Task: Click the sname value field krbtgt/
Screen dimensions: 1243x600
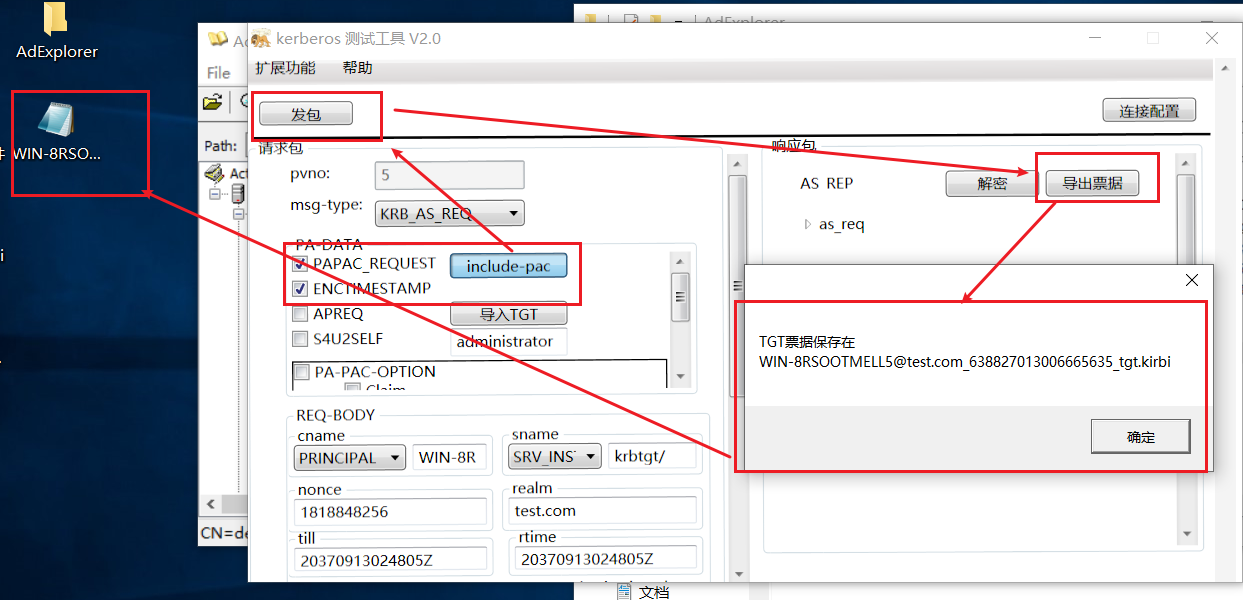Action: [x=654, y=457]
